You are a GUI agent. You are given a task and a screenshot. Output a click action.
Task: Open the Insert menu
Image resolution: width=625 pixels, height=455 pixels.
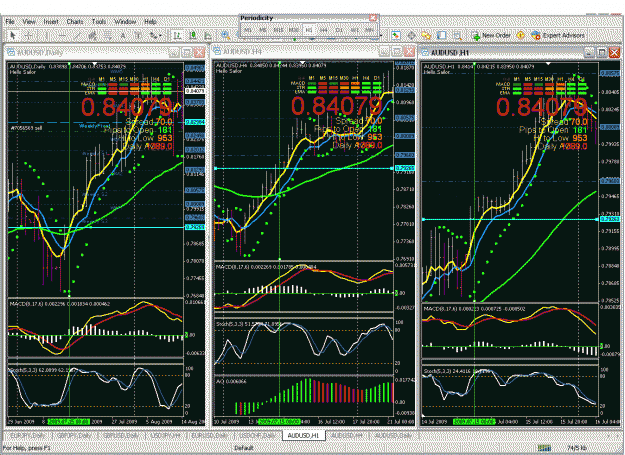click(x=51, y=22)
